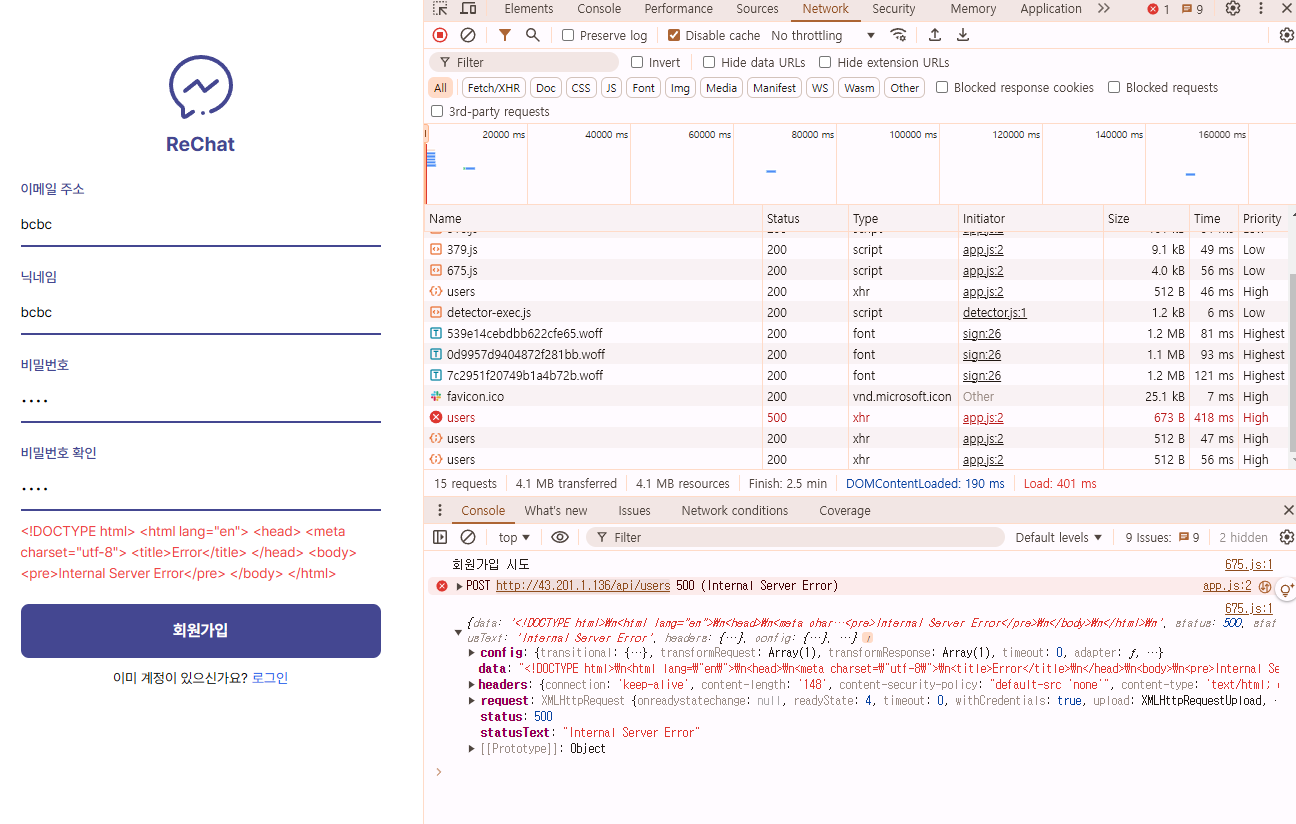Viewport: 1296px width, 824px height.
Task: Import HAR file upload icon
Action: point(935,35)
